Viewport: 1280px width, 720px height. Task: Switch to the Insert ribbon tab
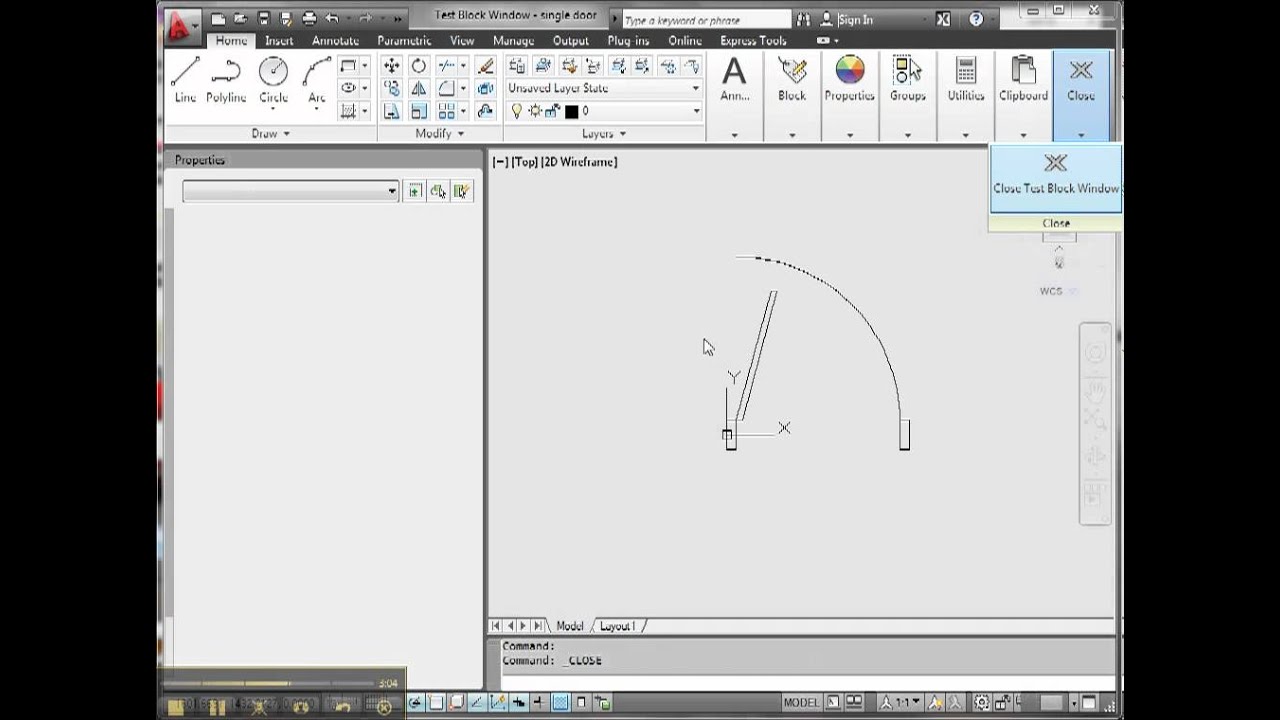pos(279,40)
